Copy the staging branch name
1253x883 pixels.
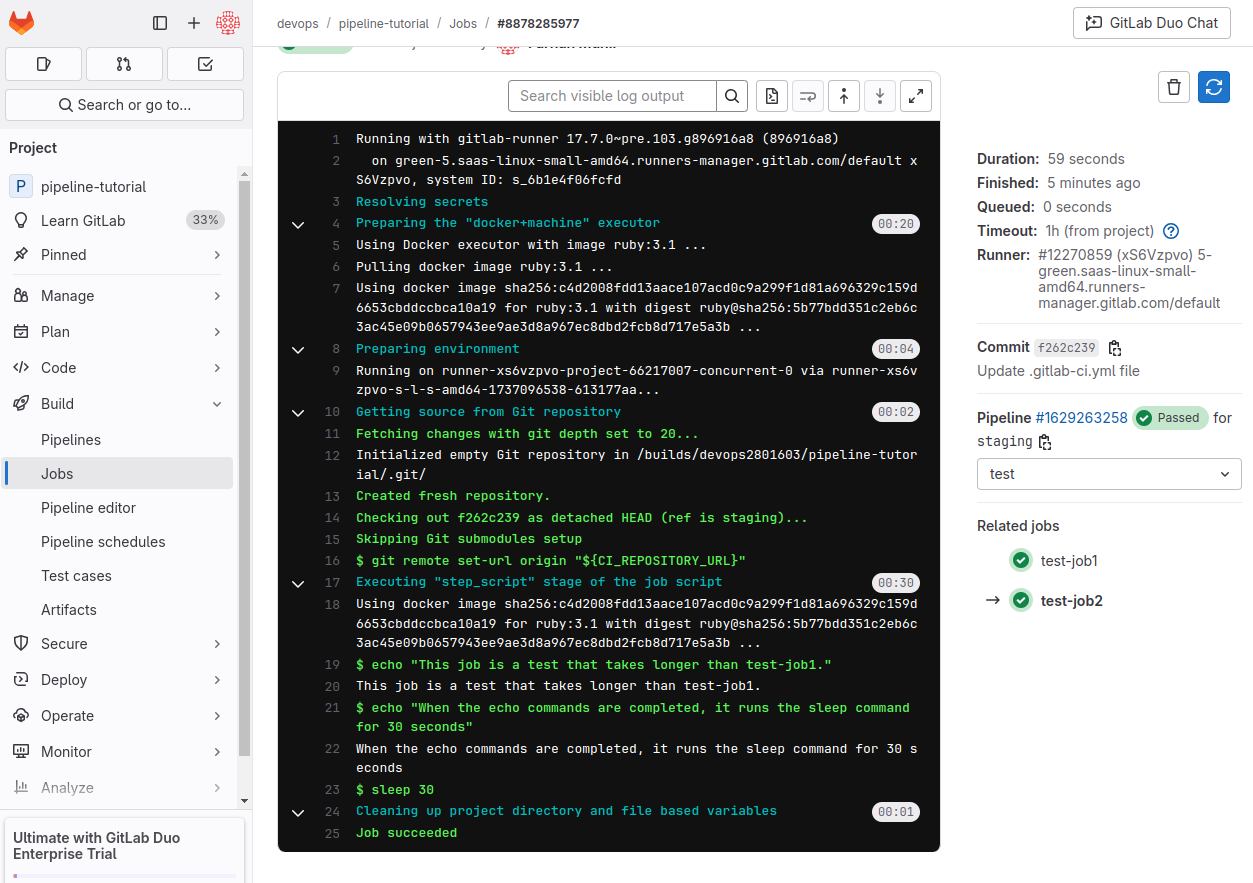click(x=1045, y=442)
